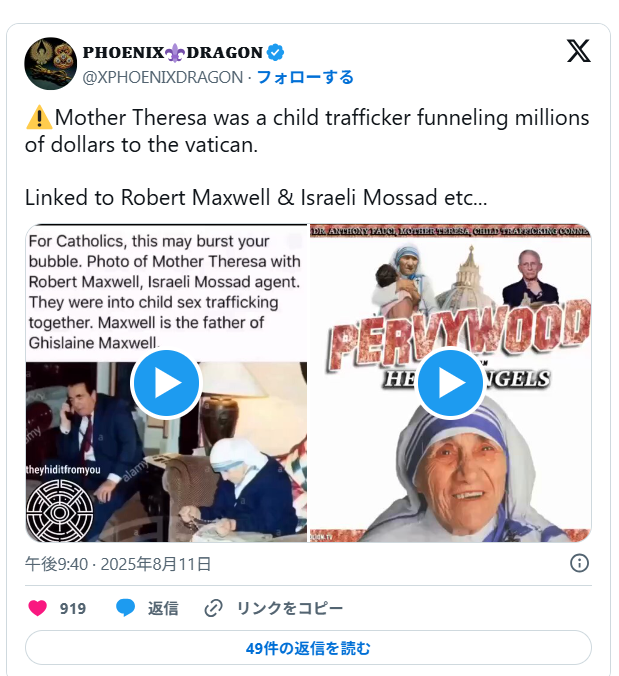Open @XPHOENIXDRAGON handle link

[x=163, y=77]
